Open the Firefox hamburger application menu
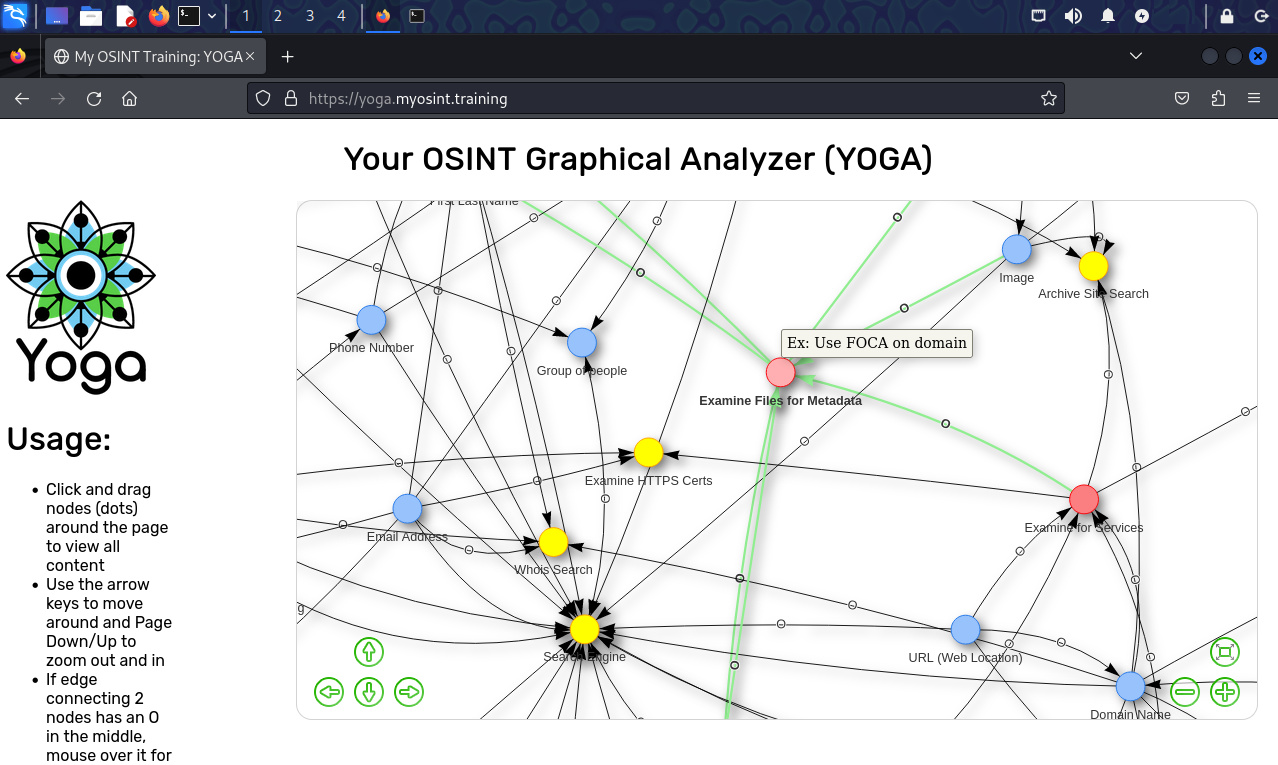This screenshot has width=1278, height=765. (1254, 99)
